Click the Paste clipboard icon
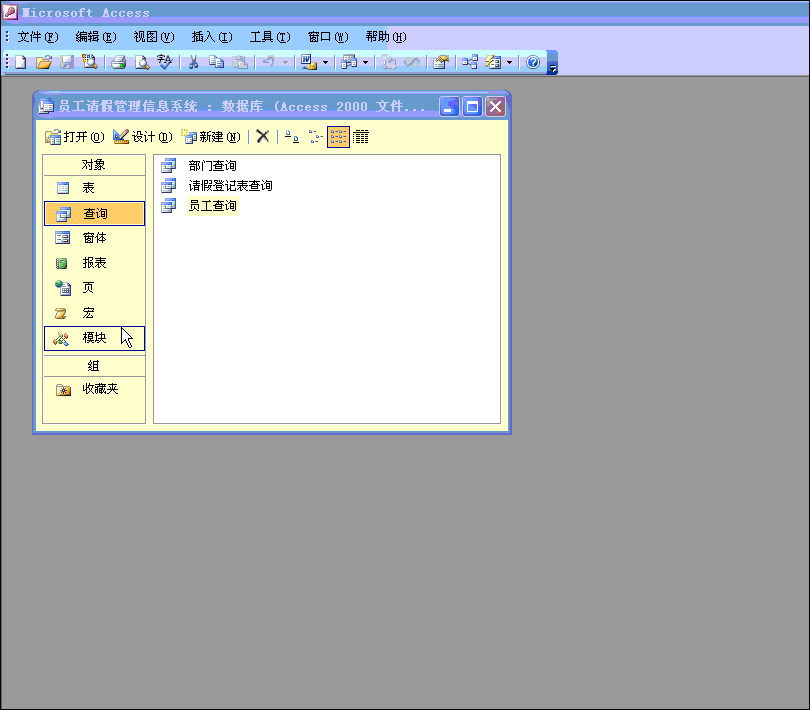Viewport: 810px width, 710px height. click(x=239, y=63)
